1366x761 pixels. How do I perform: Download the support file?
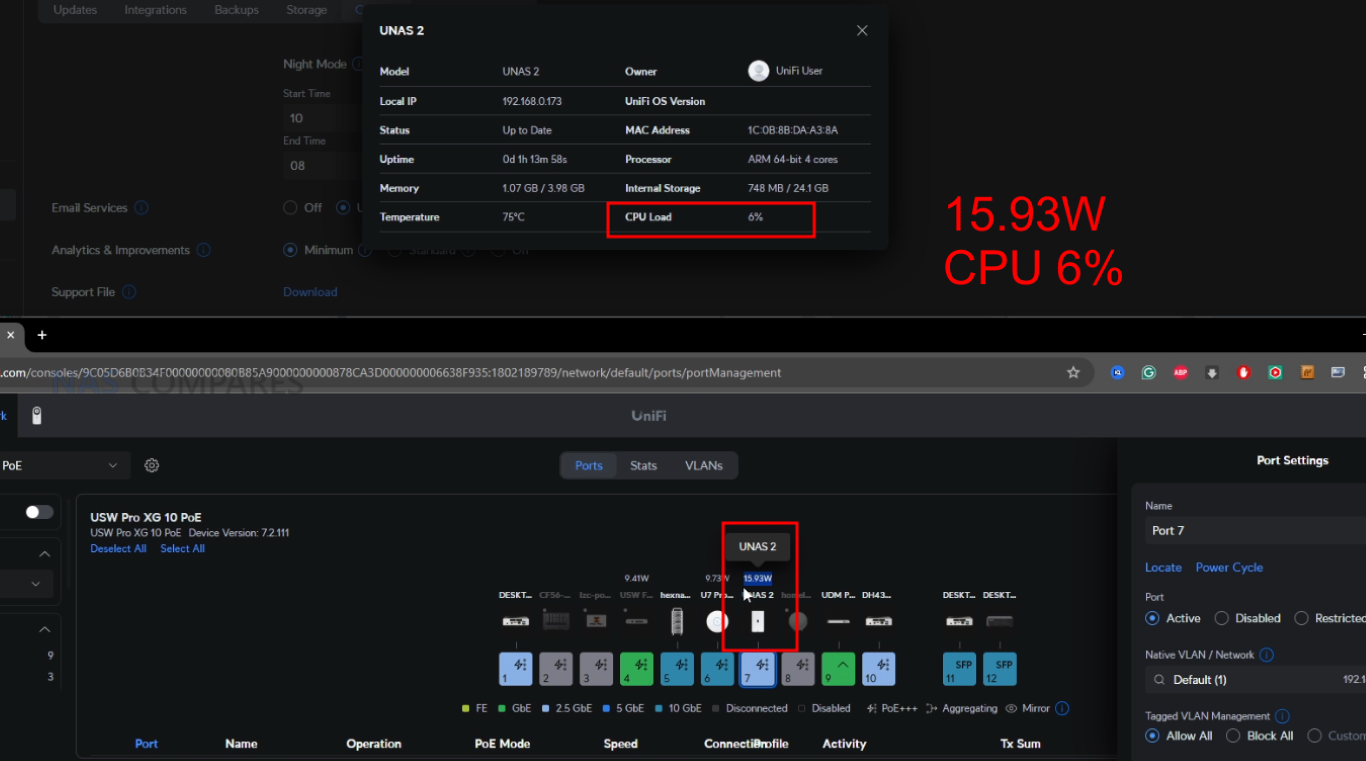click(x=310, y=292)
